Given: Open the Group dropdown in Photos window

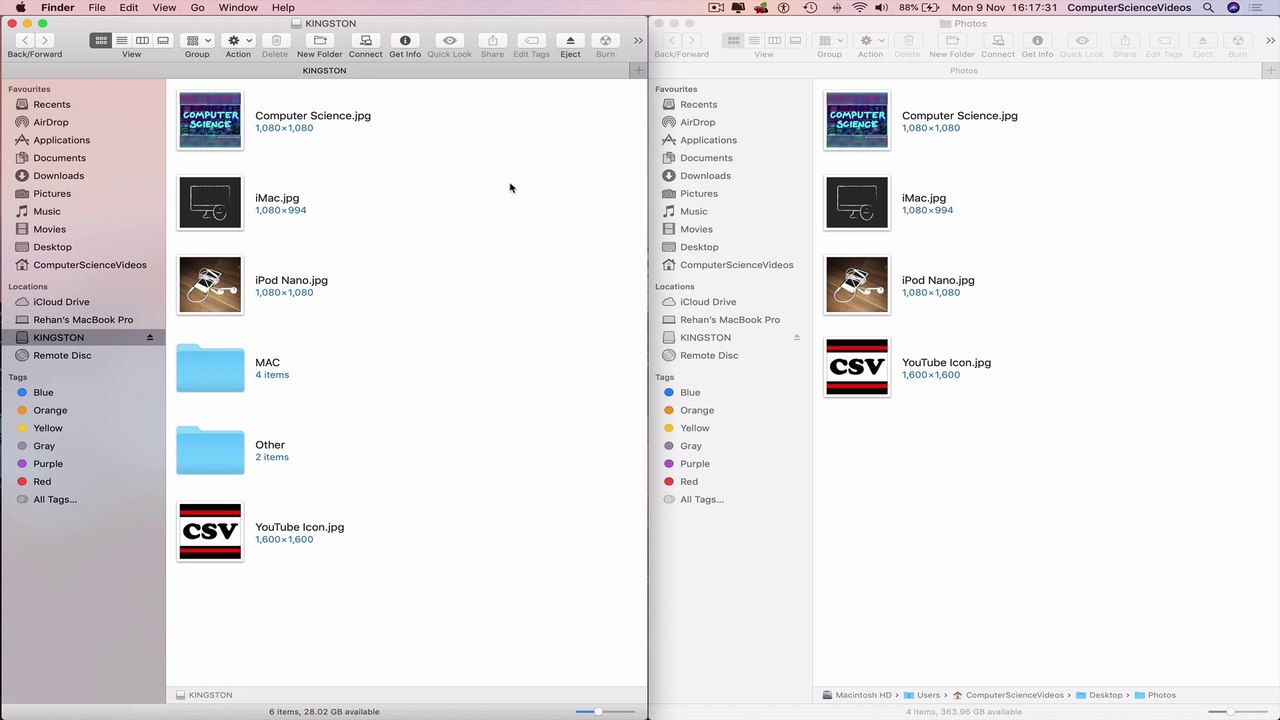Looking at the screenshot, I should point(830,40).
